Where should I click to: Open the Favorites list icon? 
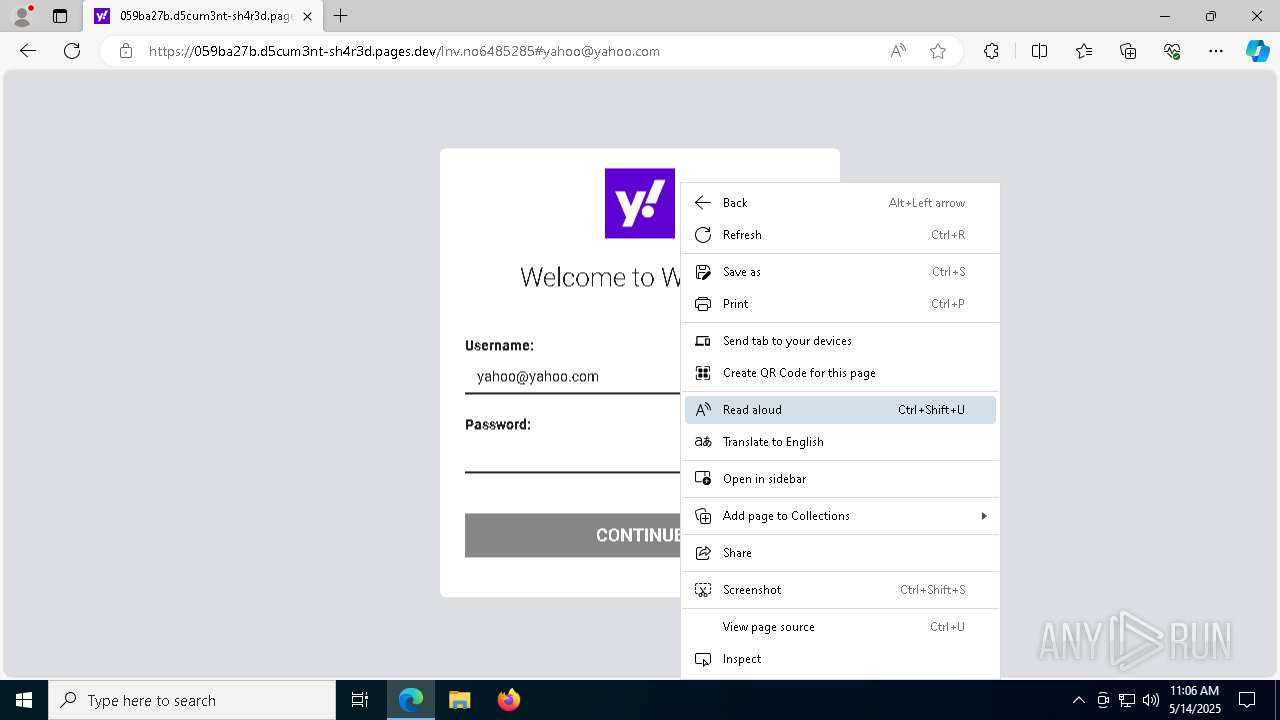(1084, 51)
